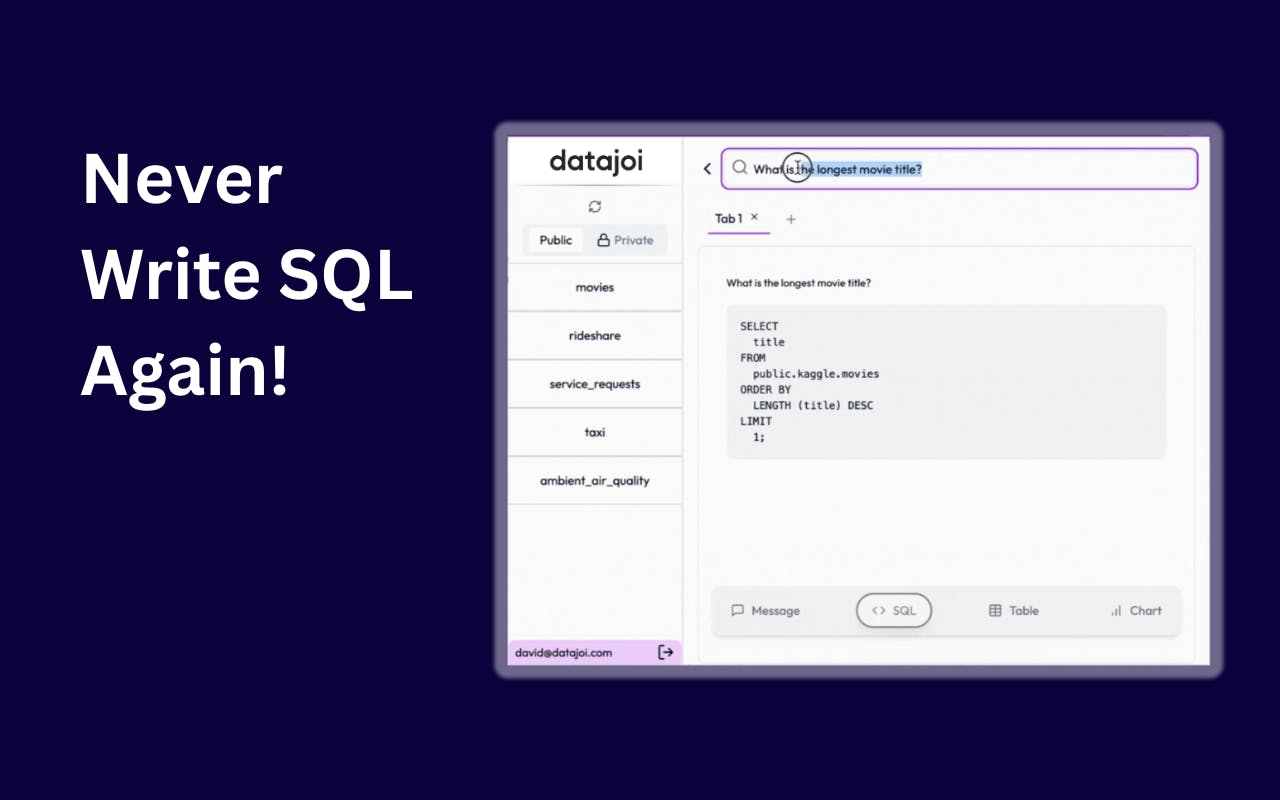Choose the taxi dataset
Image resolution: width=1280 pixels, height=800 pixels.
[x=595, y=432]
